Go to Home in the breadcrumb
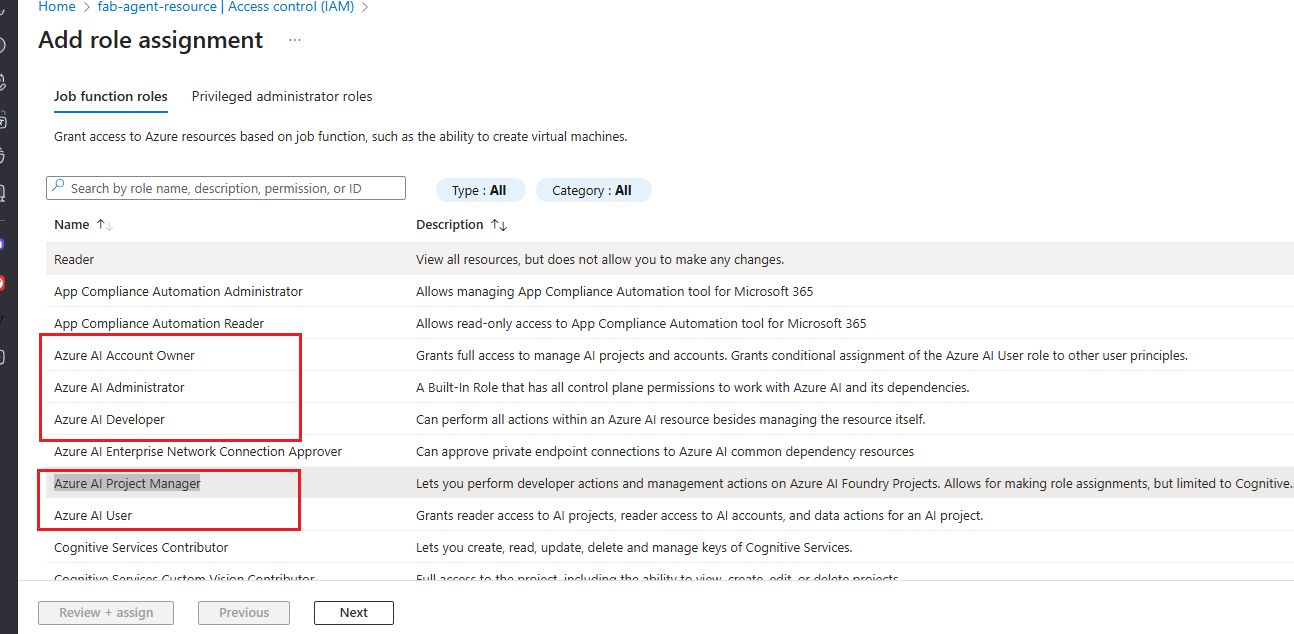 pos(57,7)
